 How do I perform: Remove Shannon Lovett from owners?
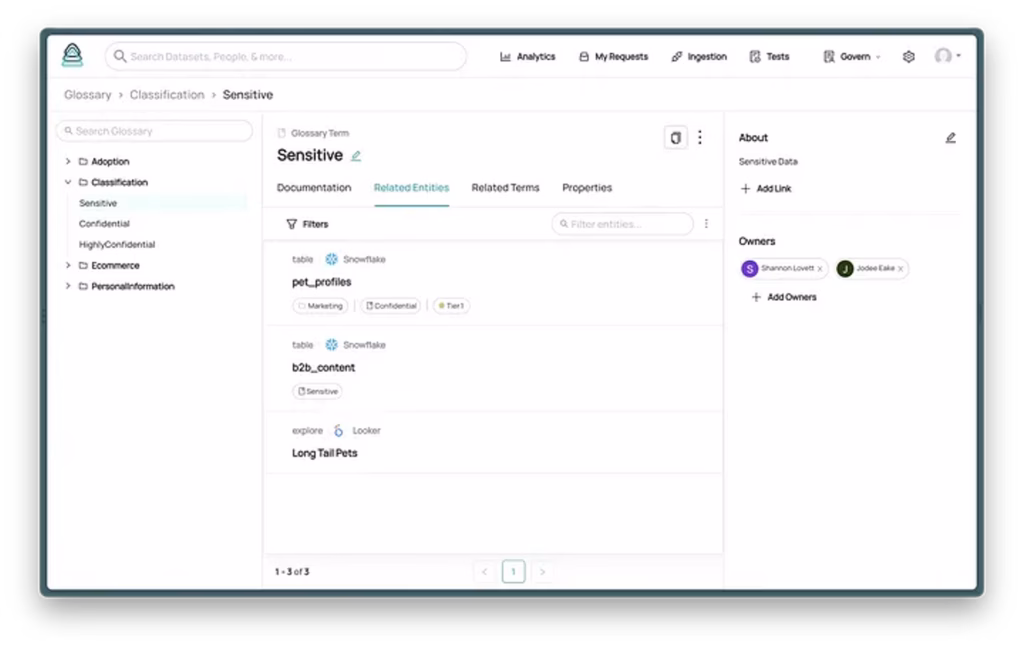click(820, 269)
